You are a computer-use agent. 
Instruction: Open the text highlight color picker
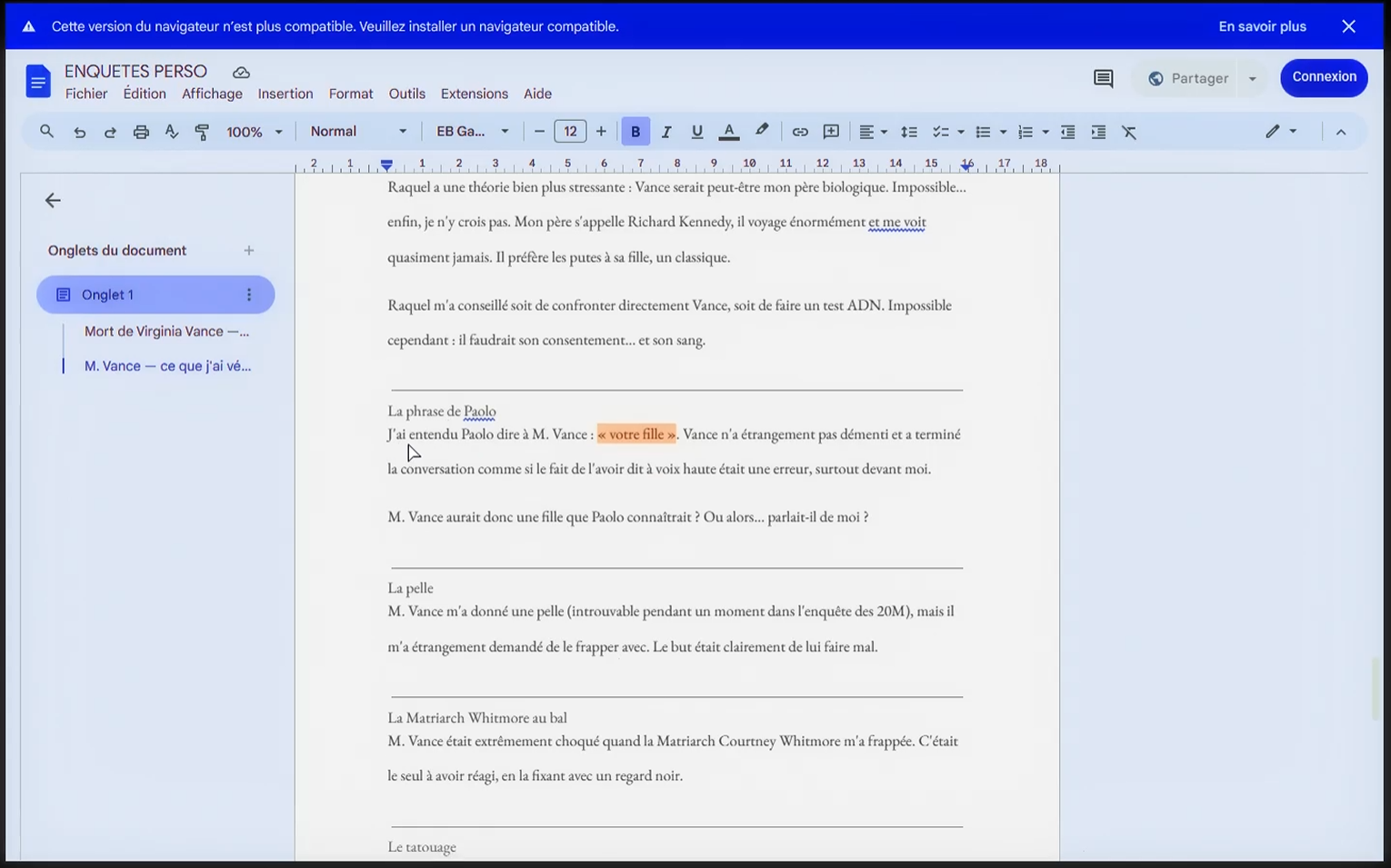pos(762,132)
